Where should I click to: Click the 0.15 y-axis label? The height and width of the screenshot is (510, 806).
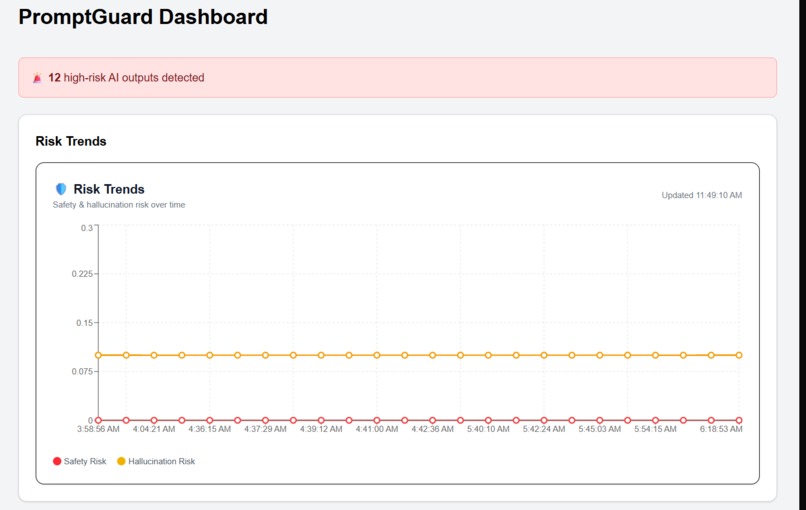coord(85,323)
